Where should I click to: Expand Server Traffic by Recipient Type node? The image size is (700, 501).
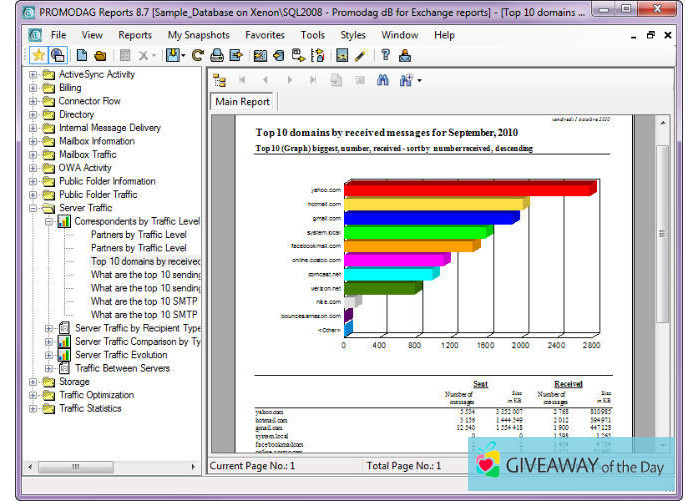[x=49, y=328]
